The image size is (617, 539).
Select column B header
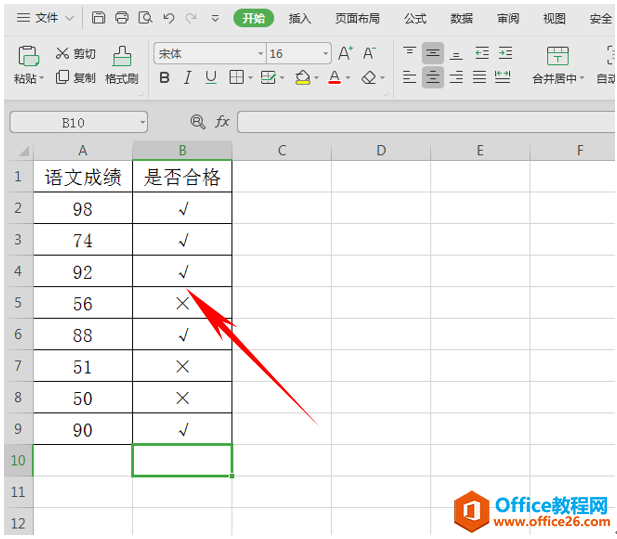point(182,150)
